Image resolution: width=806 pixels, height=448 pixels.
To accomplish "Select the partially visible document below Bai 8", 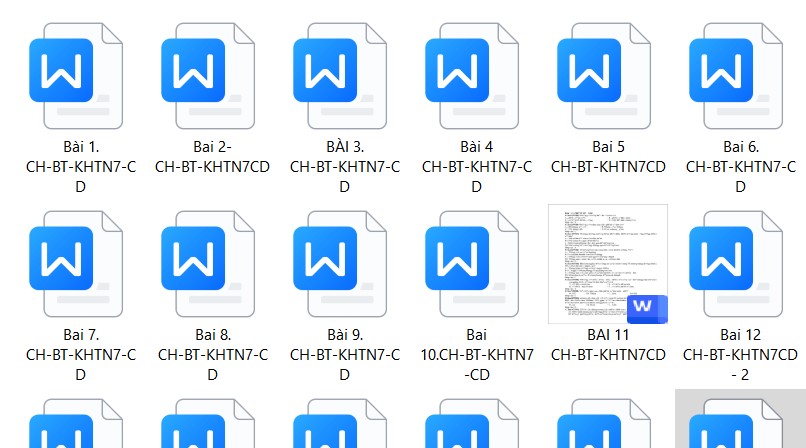I will coord(208,428).
